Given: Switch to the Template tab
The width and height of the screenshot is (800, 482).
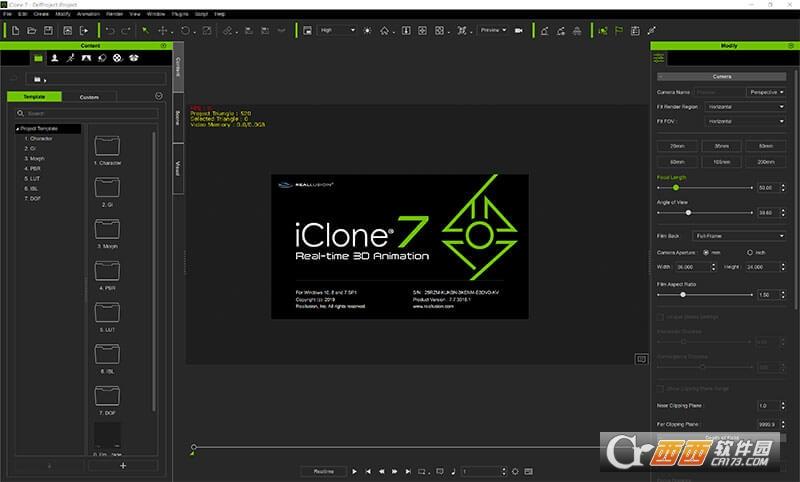Looking at the screenshot, I should point(35,97).
